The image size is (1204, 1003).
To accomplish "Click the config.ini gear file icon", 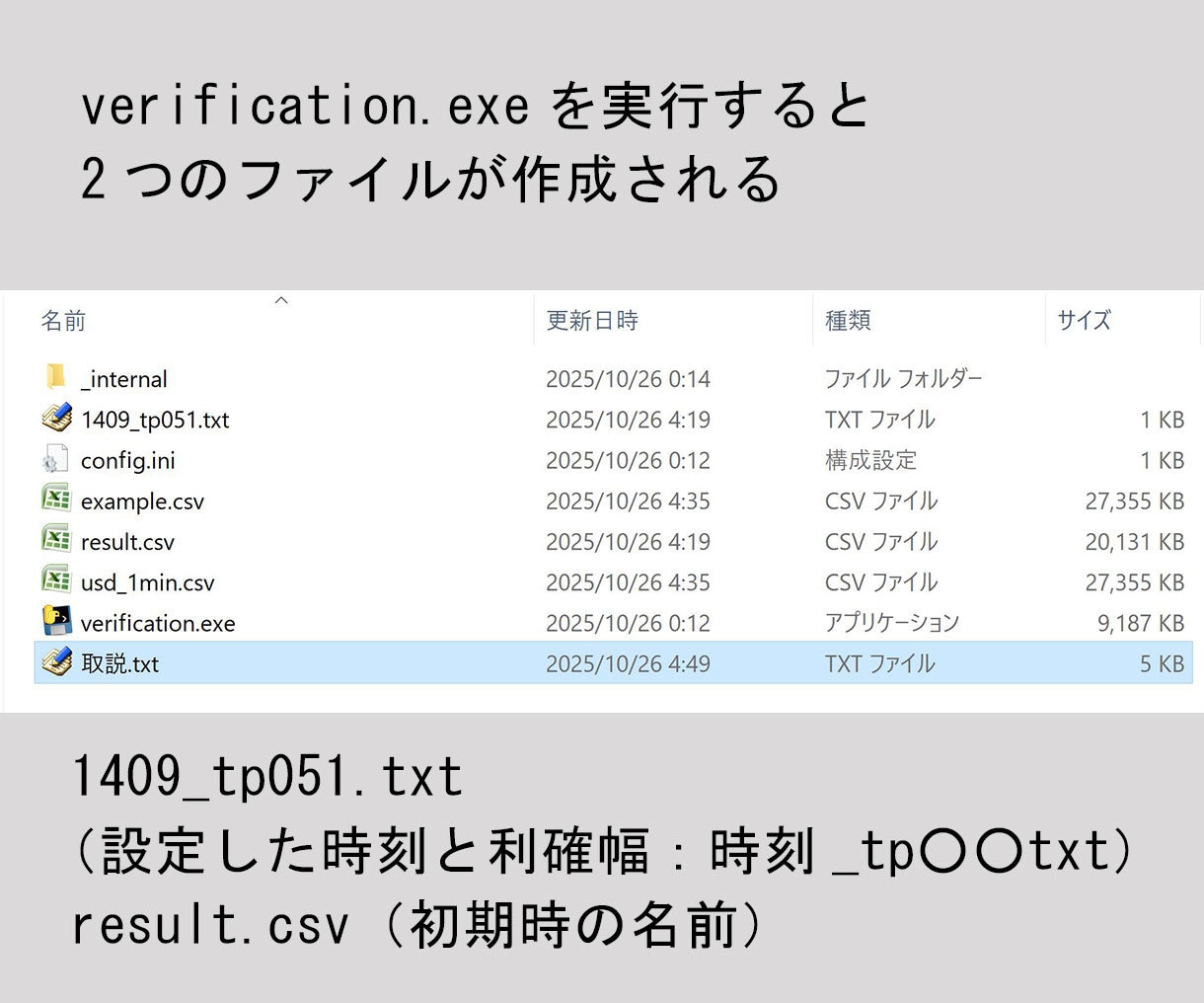I will 55,459.
